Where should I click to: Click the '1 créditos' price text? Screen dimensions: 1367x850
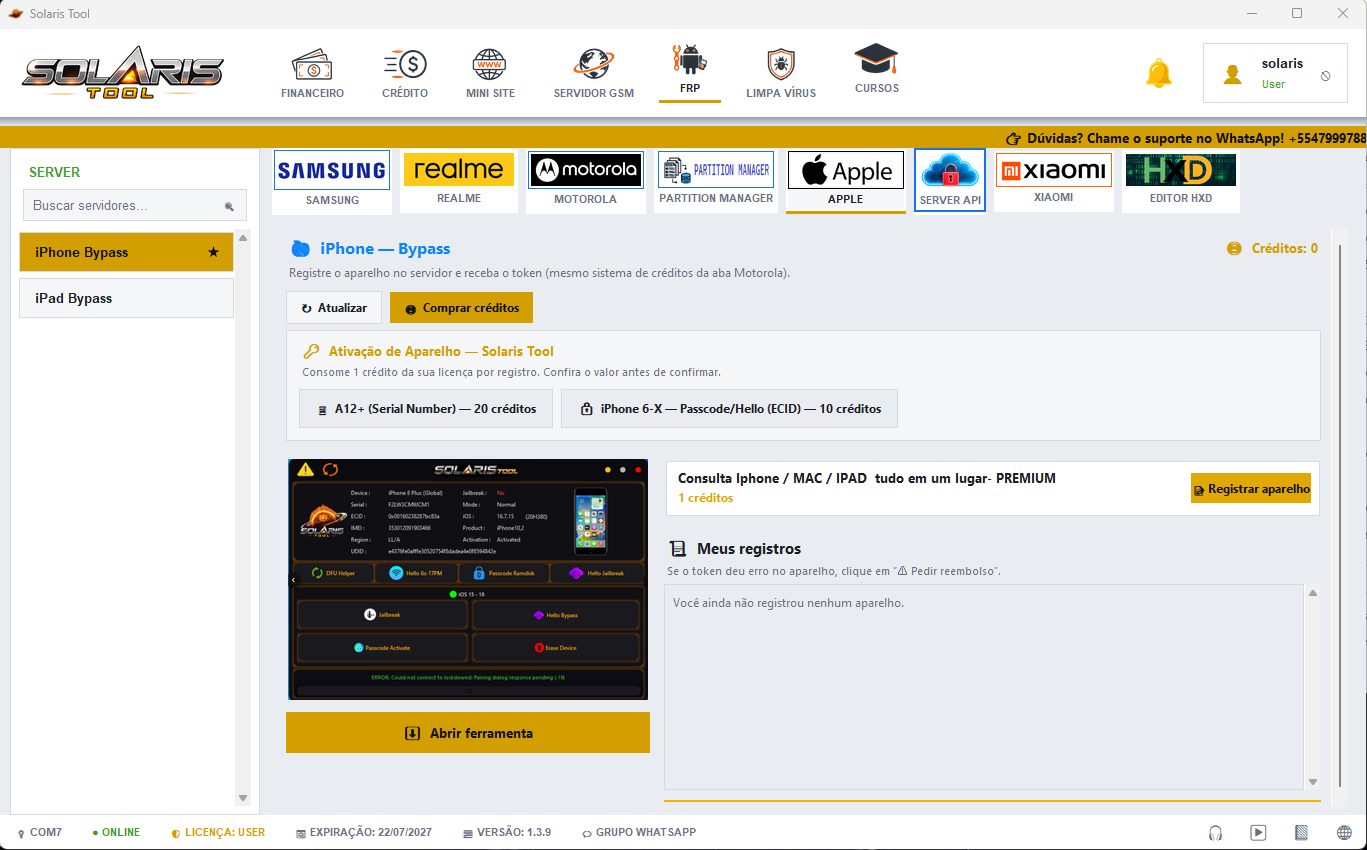click(705, 498)
